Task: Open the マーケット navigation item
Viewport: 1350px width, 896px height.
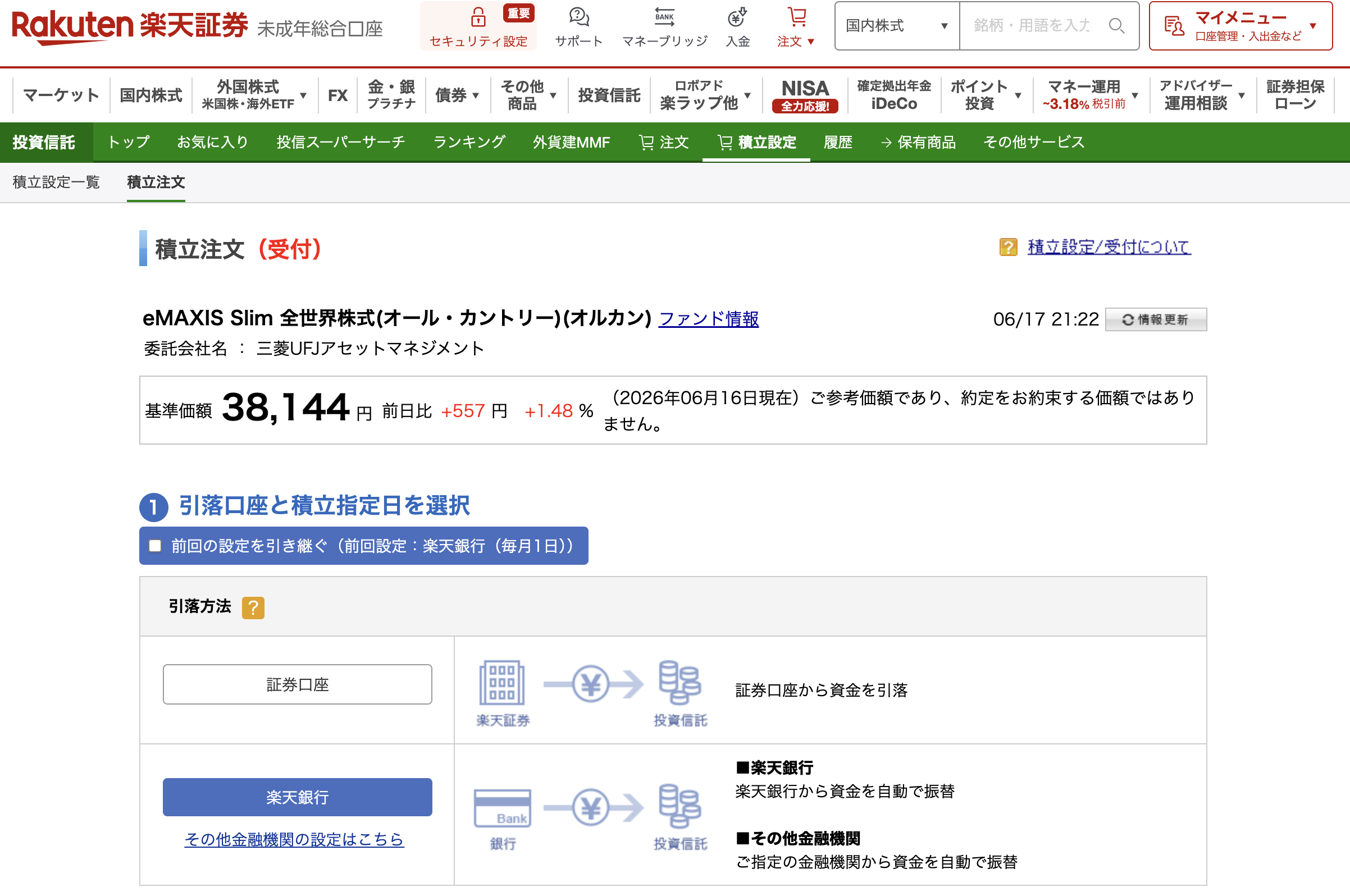Action: 61,95
